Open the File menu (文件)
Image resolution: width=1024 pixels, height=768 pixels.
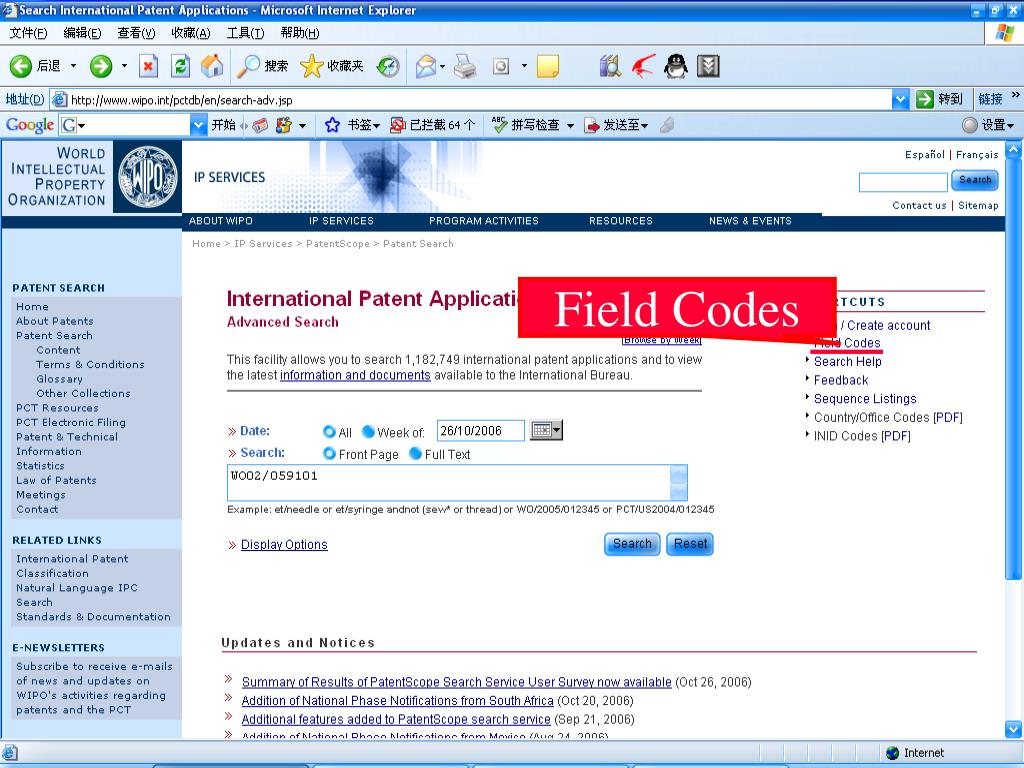(28, 33)
